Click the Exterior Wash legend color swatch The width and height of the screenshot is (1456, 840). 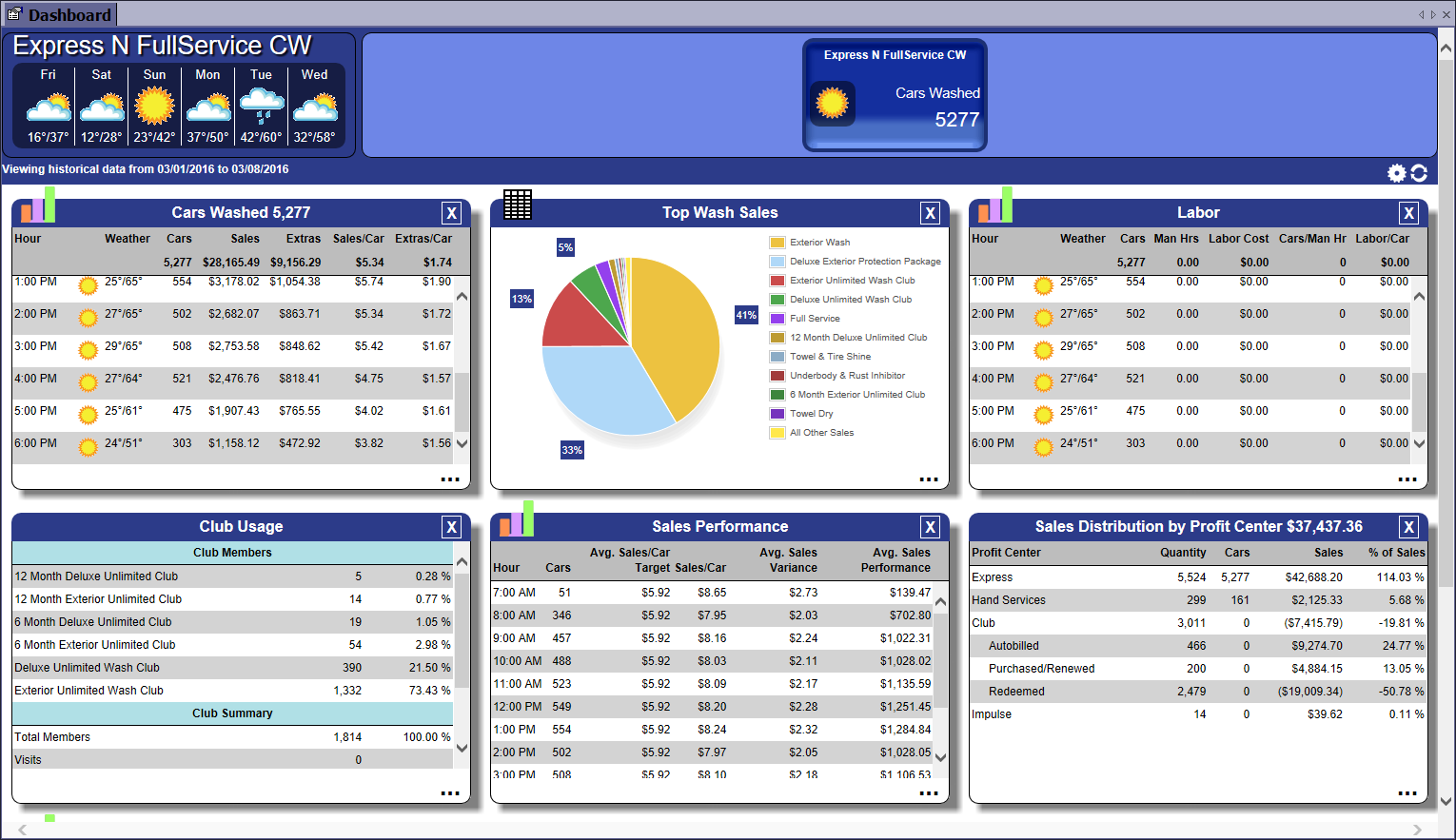[777, 243]
